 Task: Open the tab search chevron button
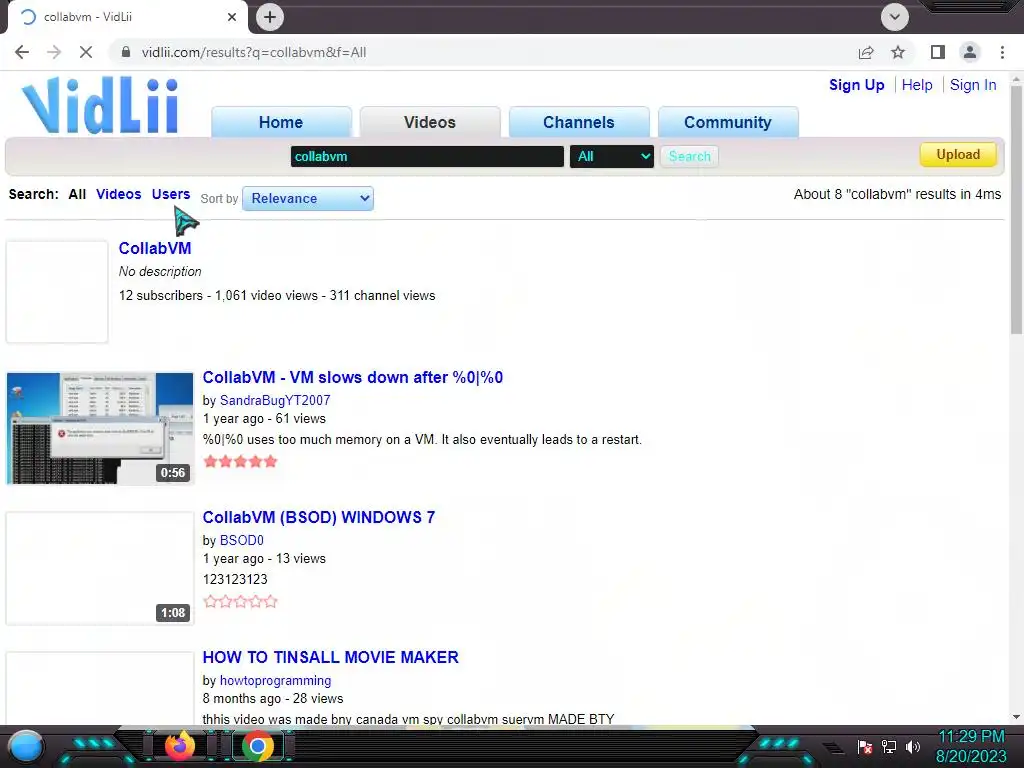(895, 17)
